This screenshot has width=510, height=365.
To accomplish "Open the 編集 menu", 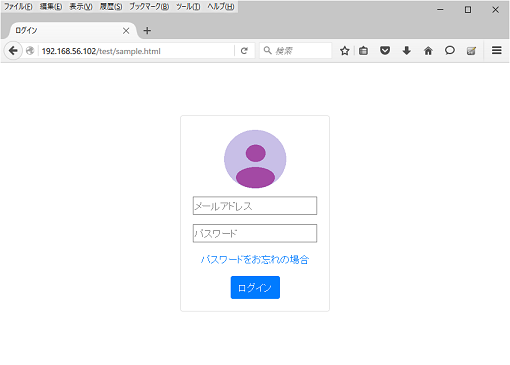I will coord(51,6).
